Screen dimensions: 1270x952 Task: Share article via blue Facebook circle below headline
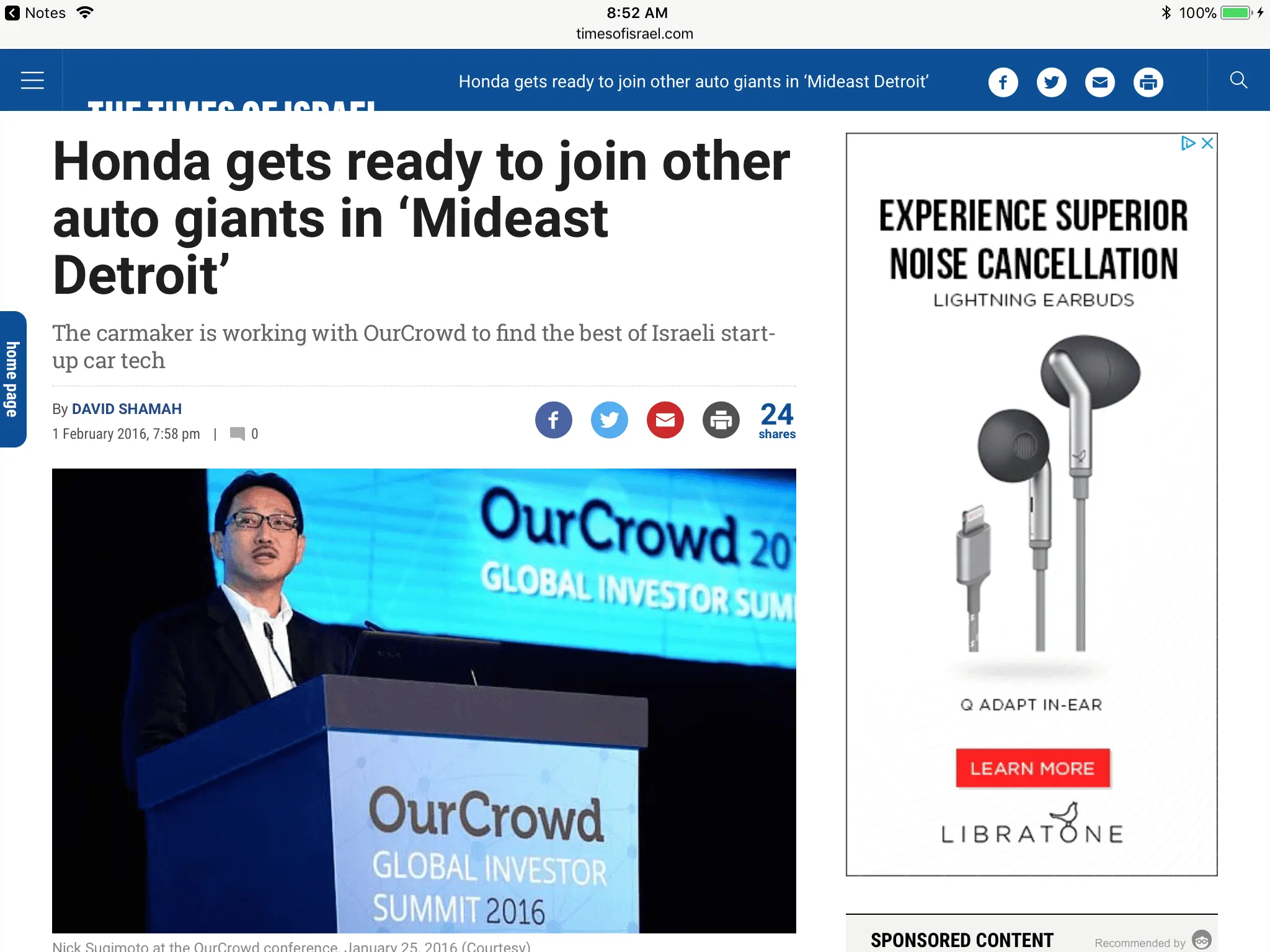coord(553,420)
